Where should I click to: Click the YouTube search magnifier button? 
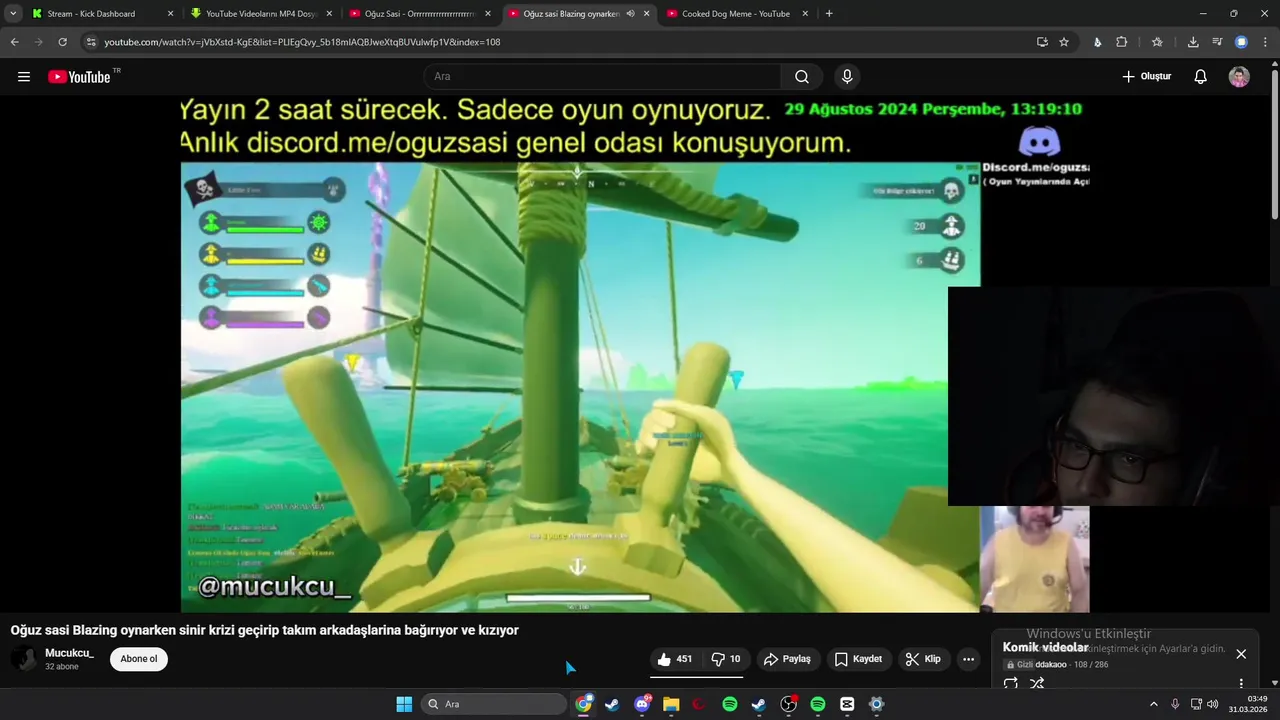[802, 77]
